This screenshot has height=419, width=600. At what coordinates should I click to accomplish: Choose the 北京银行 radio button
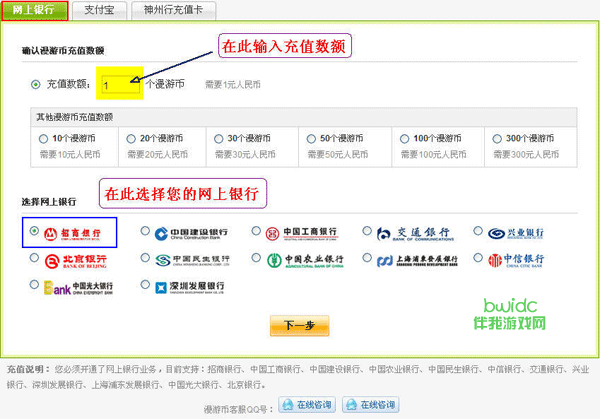pyautogui.click(x=34, y=258)
